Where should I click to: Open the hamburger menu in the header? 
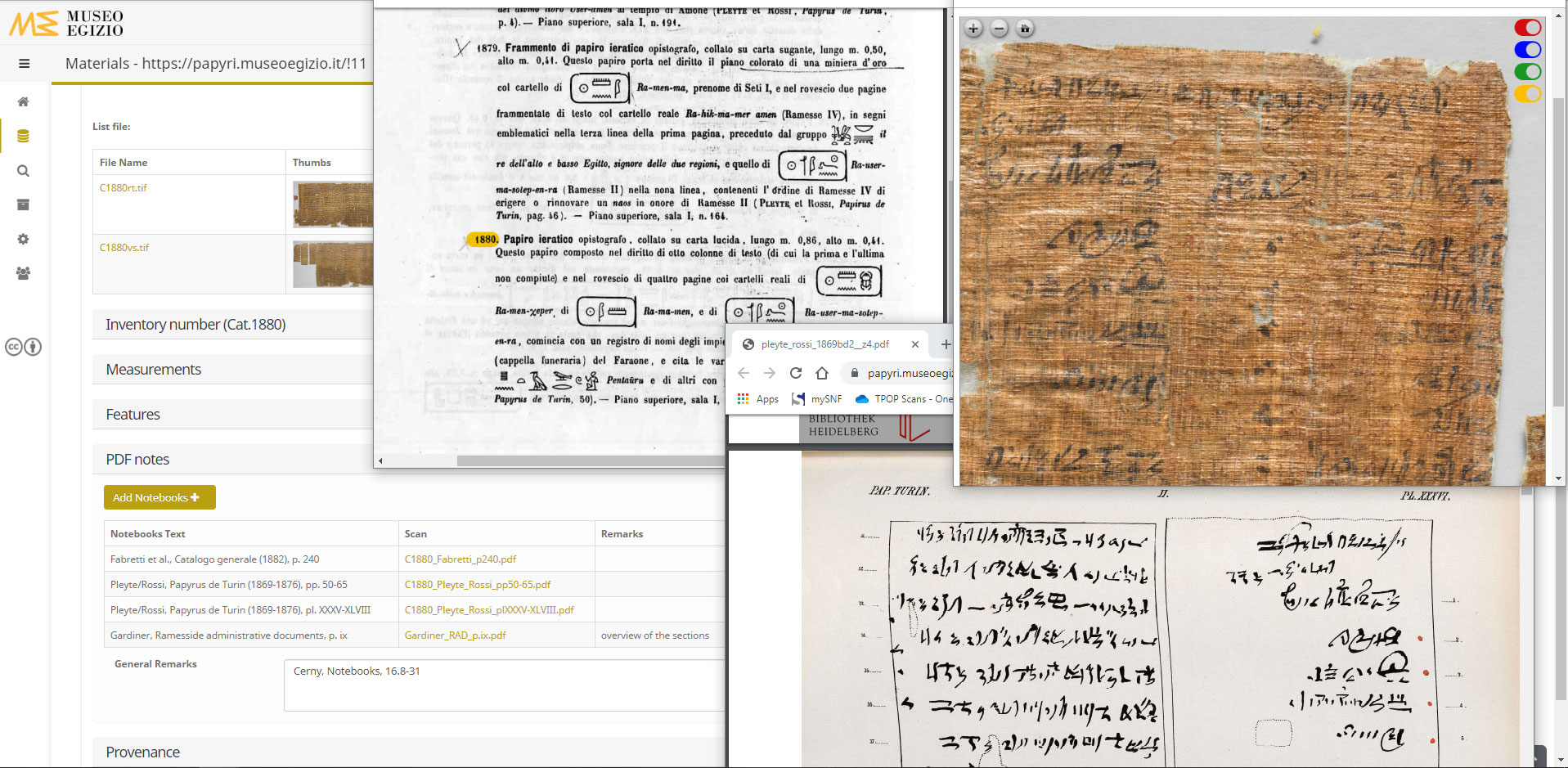point(25,64)
